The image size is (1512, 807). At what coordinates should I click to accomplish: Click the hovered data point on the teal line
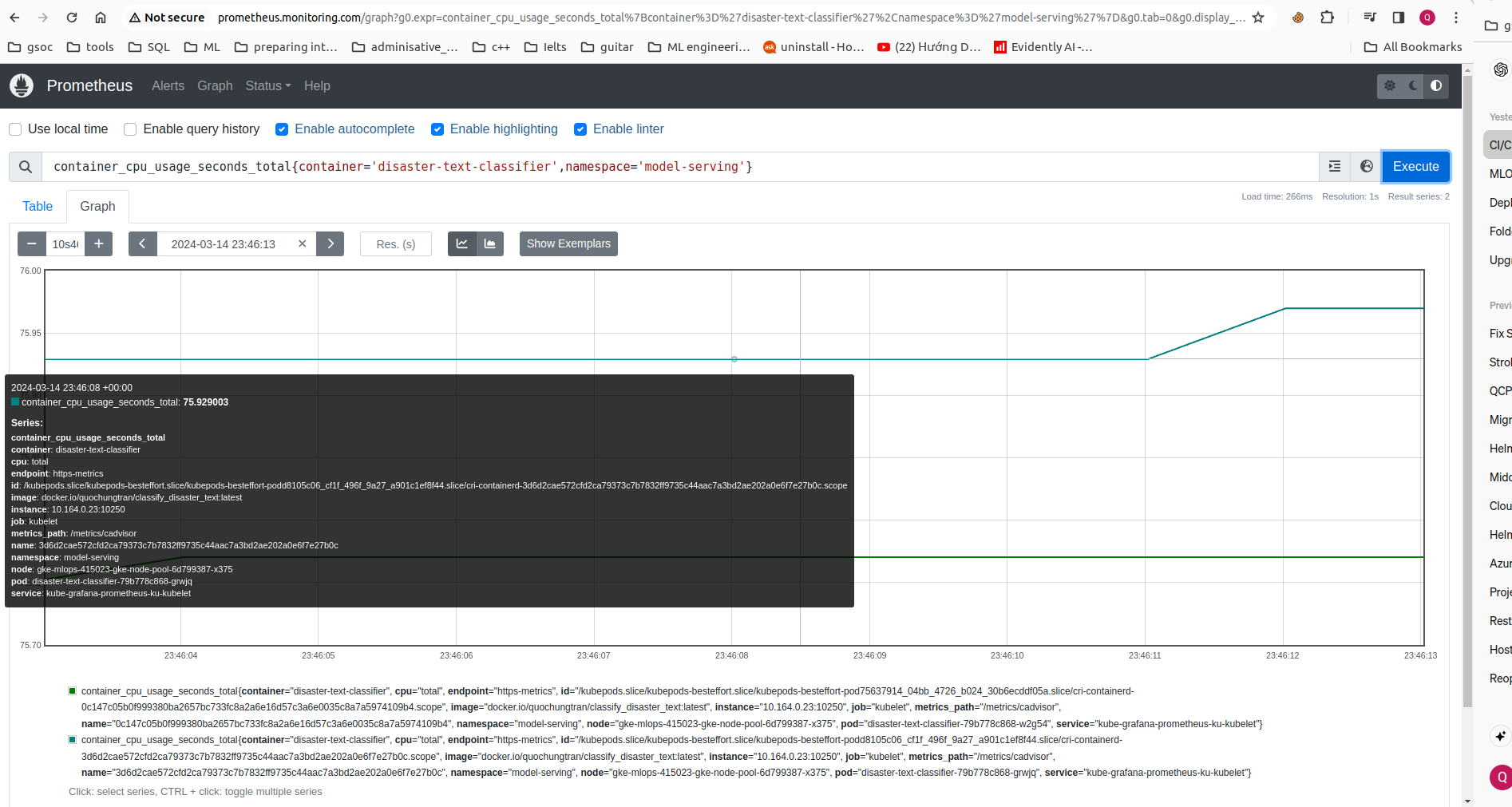pos(734,359)
